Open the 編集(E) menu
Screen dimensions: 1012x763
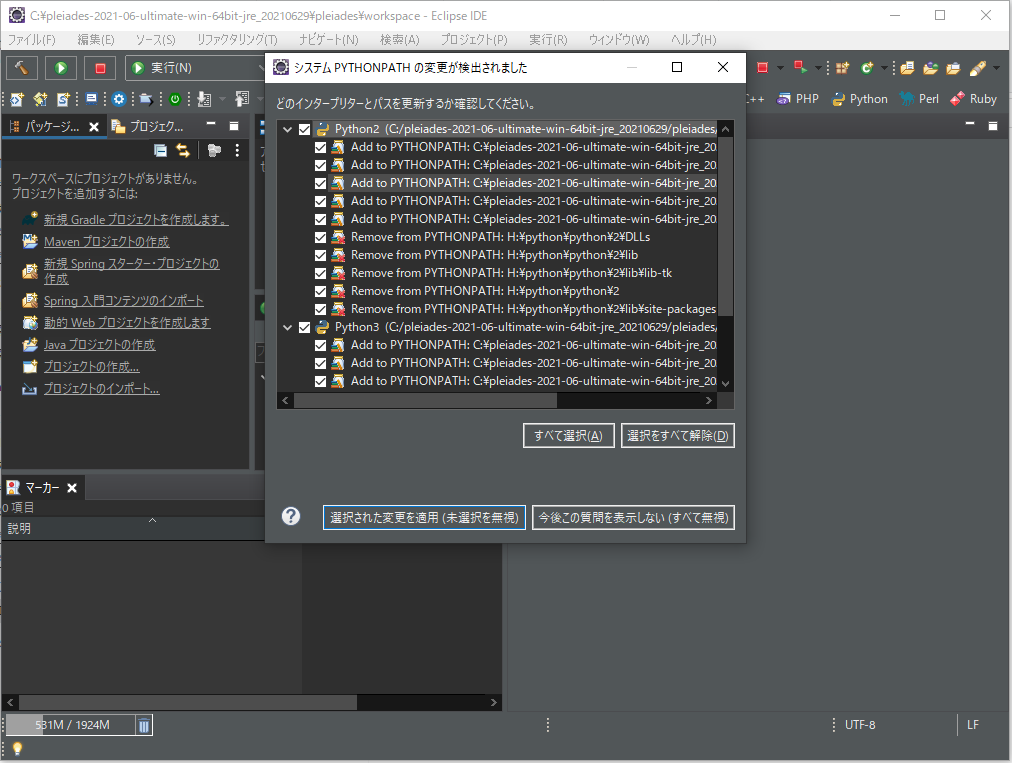(96, 40)
